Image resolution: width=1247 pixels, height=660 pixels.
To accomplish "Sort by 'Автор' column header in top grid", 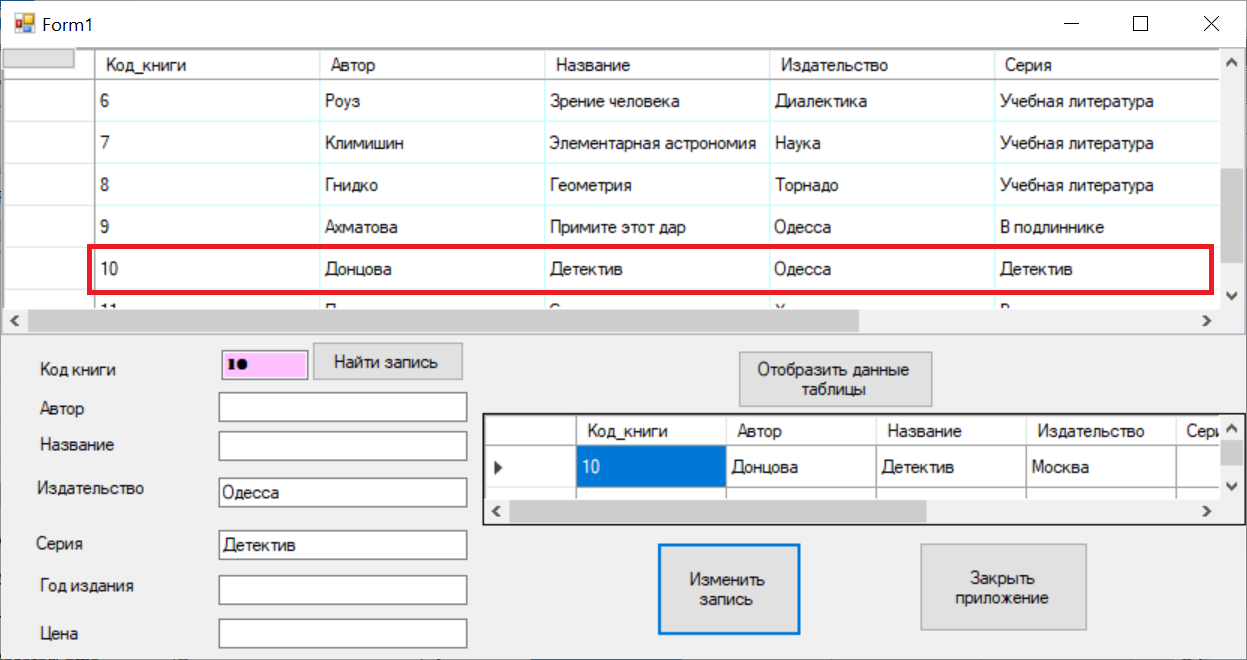I will pos(431,65).
